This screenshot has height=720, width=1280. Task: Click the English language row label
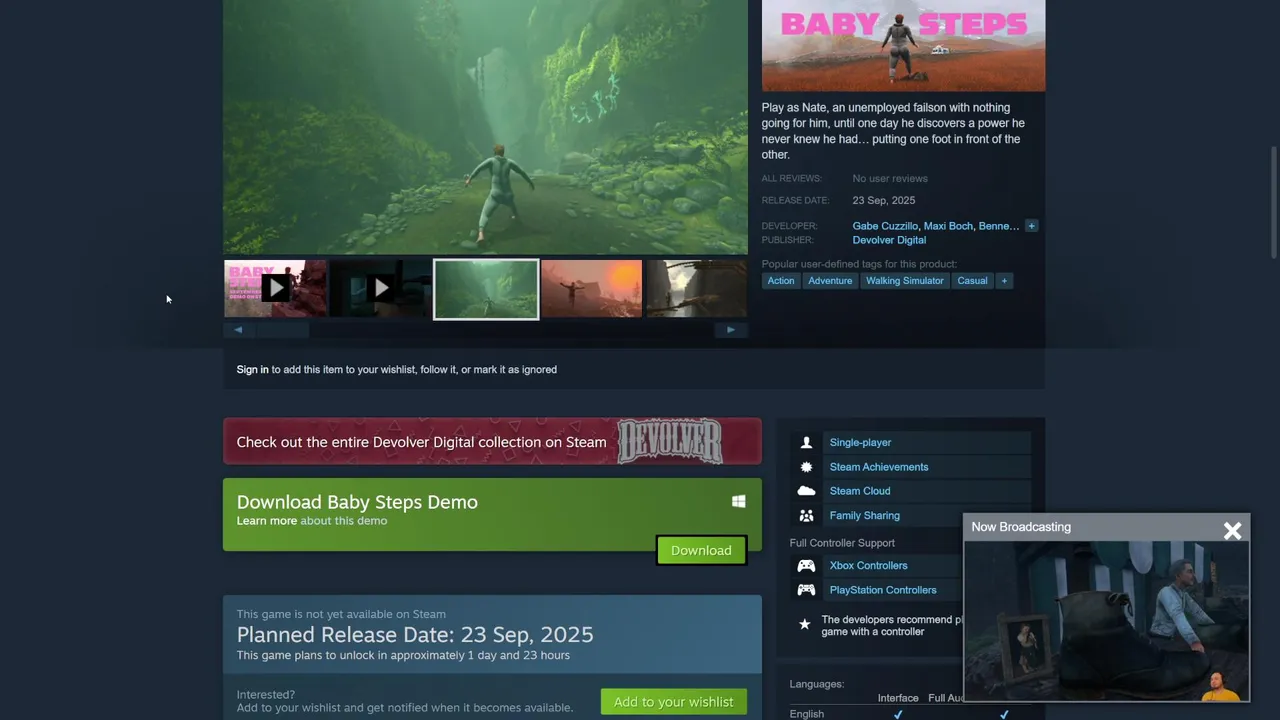[x=807, y=714]
